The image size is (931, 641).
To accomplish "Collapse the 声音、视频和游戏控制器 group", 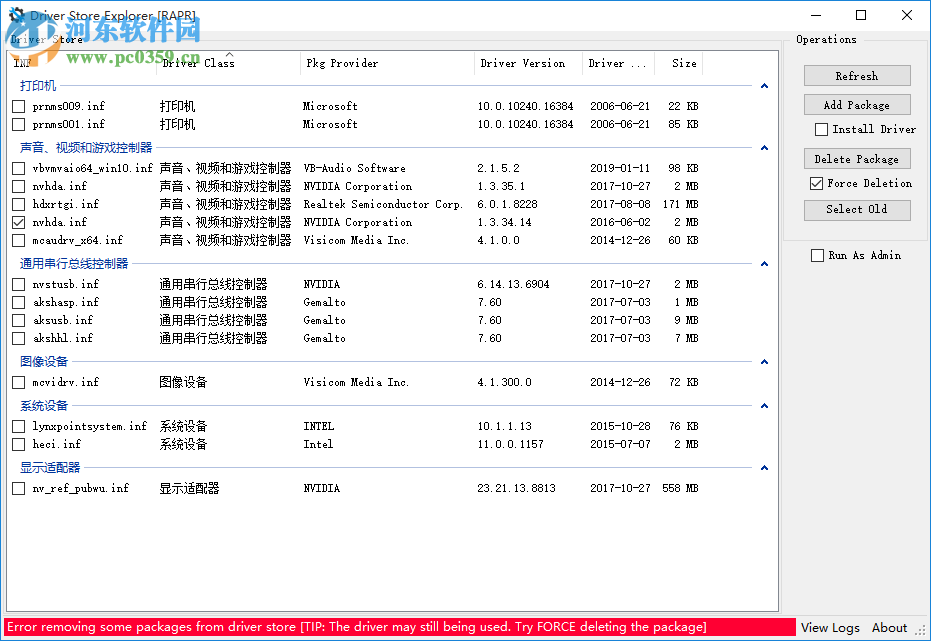I will point(764,148).
